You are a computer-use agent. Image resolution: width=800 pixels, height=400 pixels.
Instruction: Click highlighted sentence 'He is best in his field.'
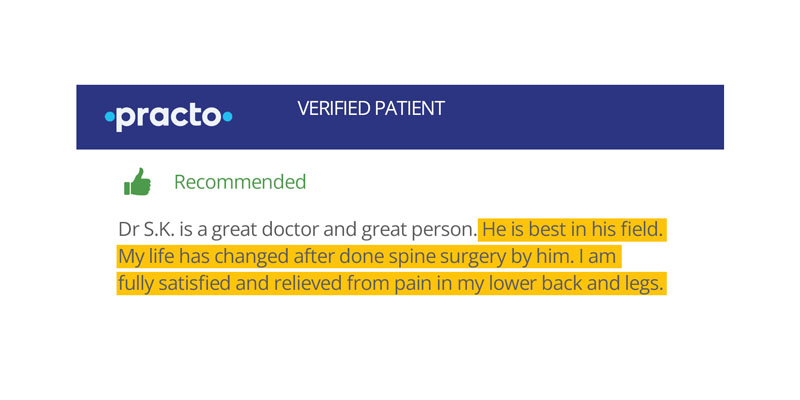pyautogui.click(x=572, y=230)
